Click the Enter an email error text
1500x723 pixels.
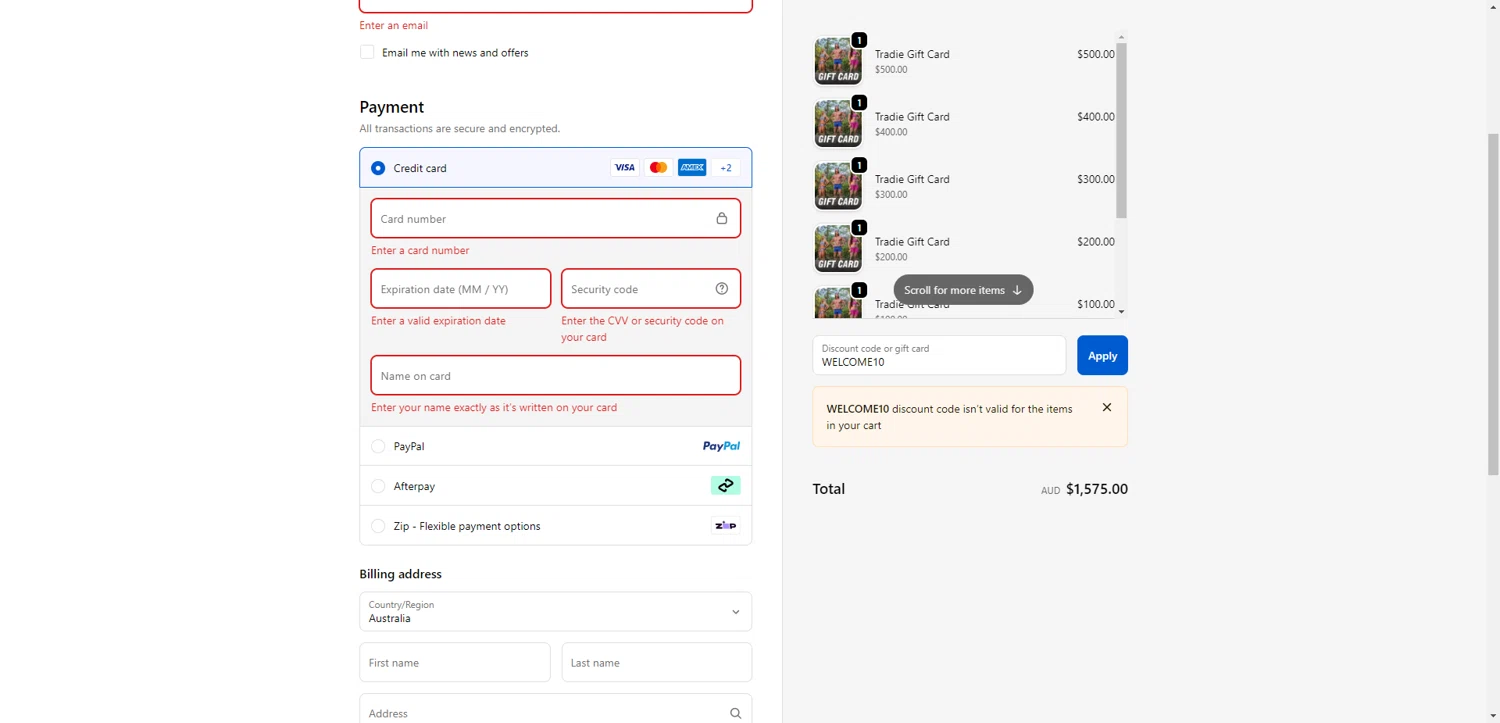394,25
